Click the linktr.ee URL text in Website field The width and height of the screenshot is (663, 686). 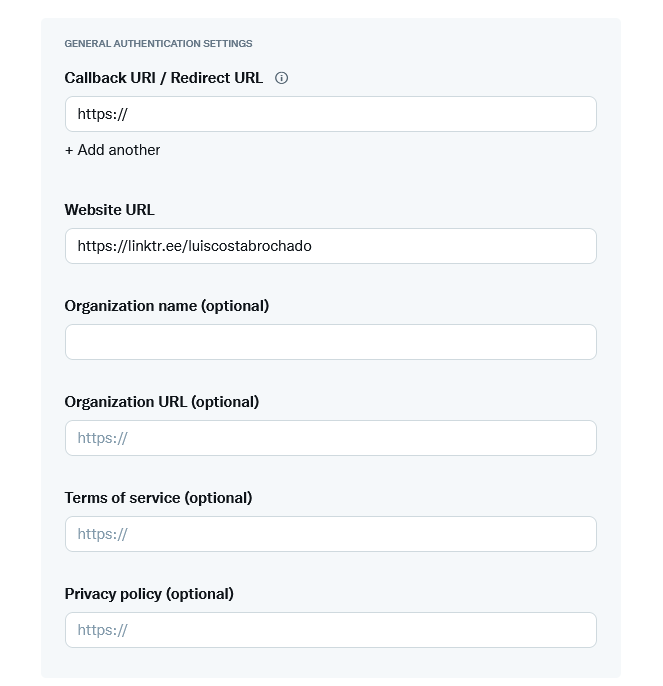[194, 246]
